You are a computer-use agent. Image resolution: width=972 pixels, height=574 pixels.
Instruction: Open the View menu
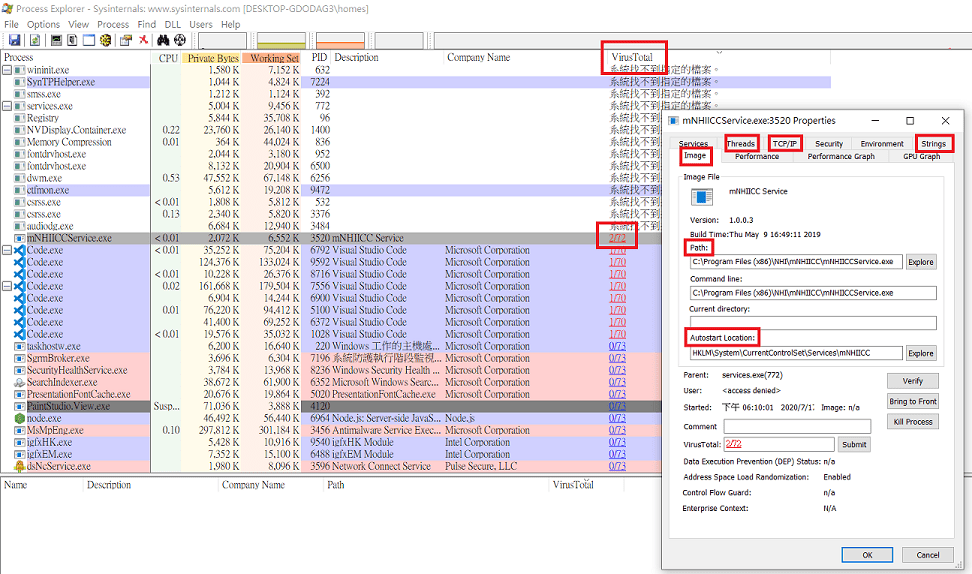[x=78, y=24]
